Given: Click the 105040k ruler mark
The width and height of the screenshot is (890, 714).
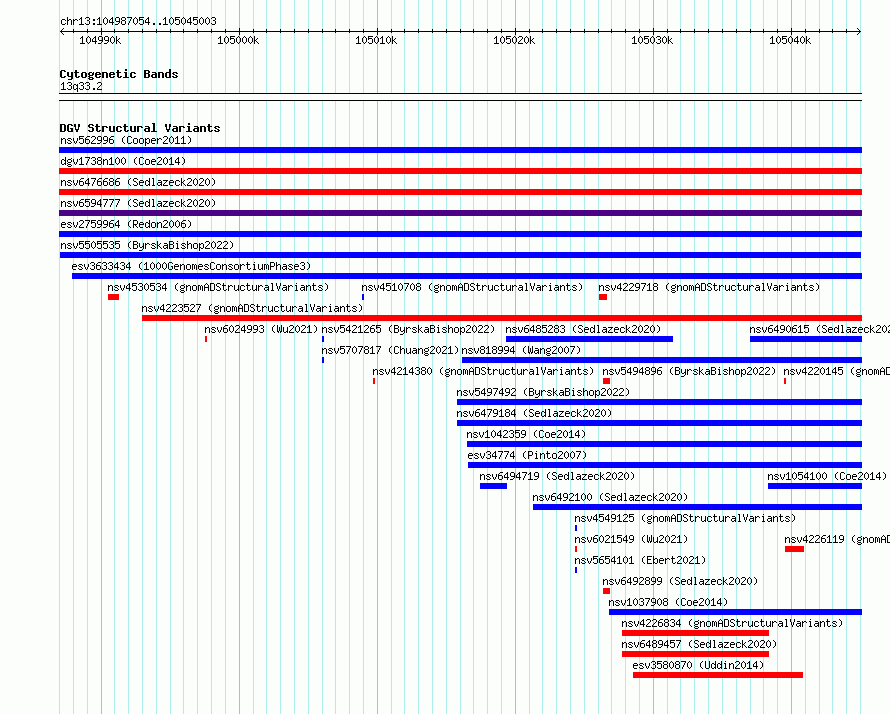Looking at the screenshot, I should point(790,40).
